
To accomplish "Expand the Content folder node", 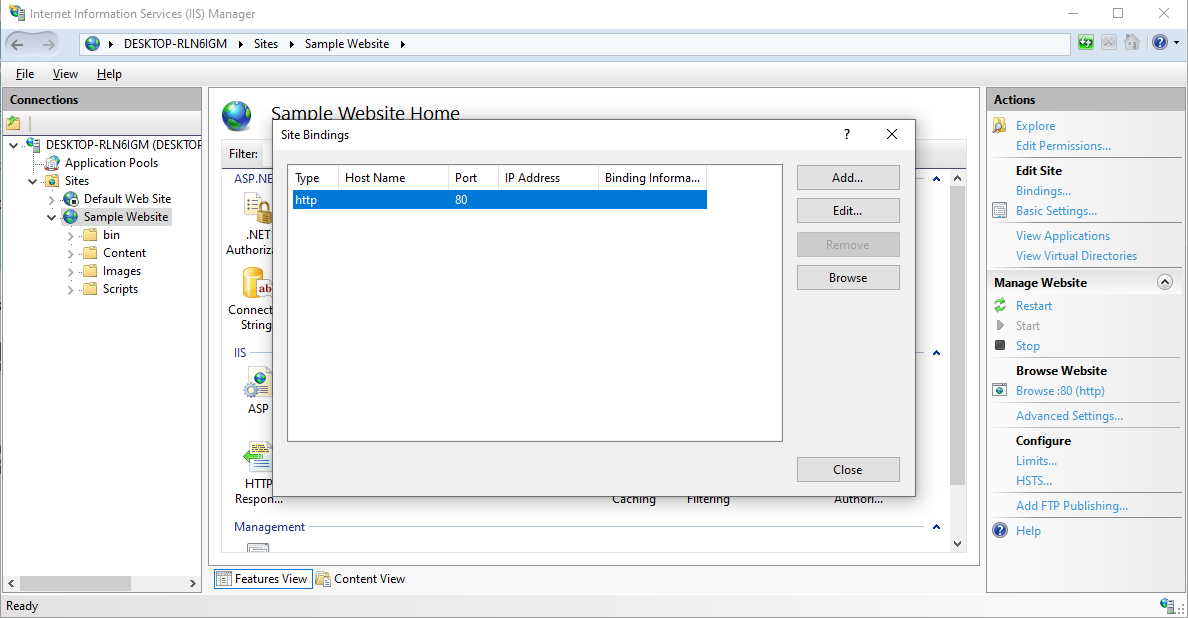I will [x=70, y=254].
